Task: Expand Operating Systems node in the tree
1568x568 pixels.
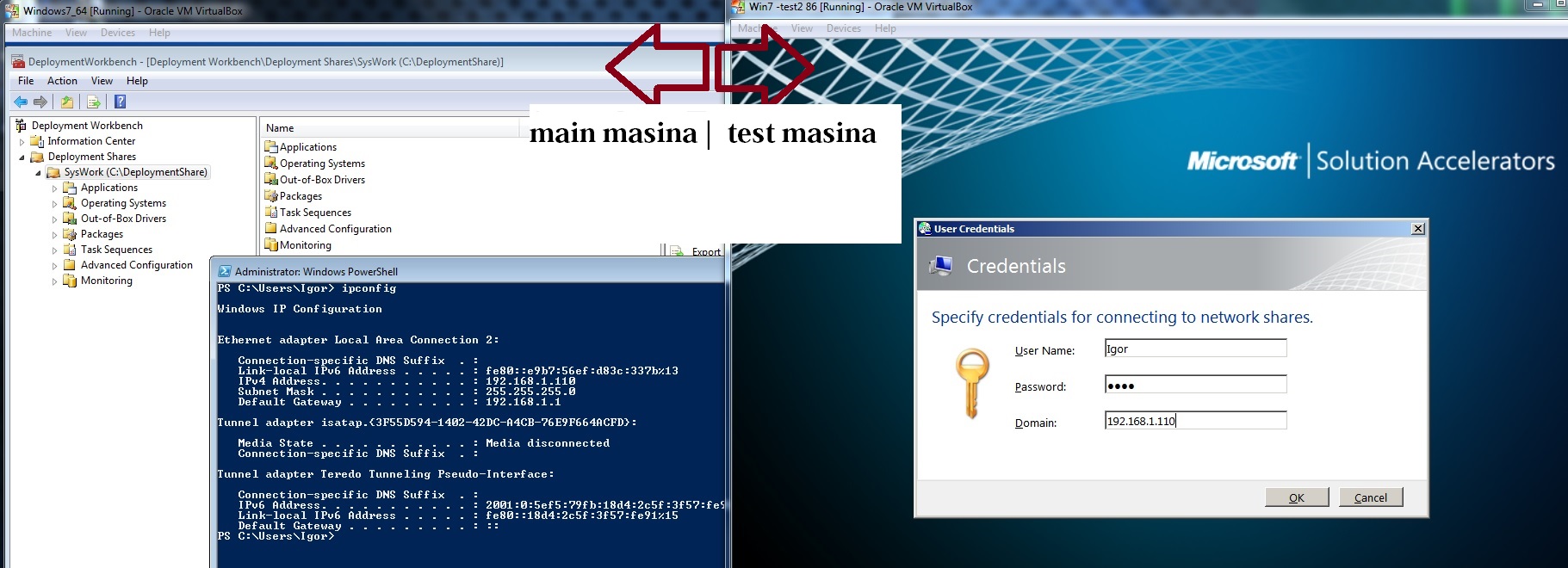Action: click(x=55, y=203)
